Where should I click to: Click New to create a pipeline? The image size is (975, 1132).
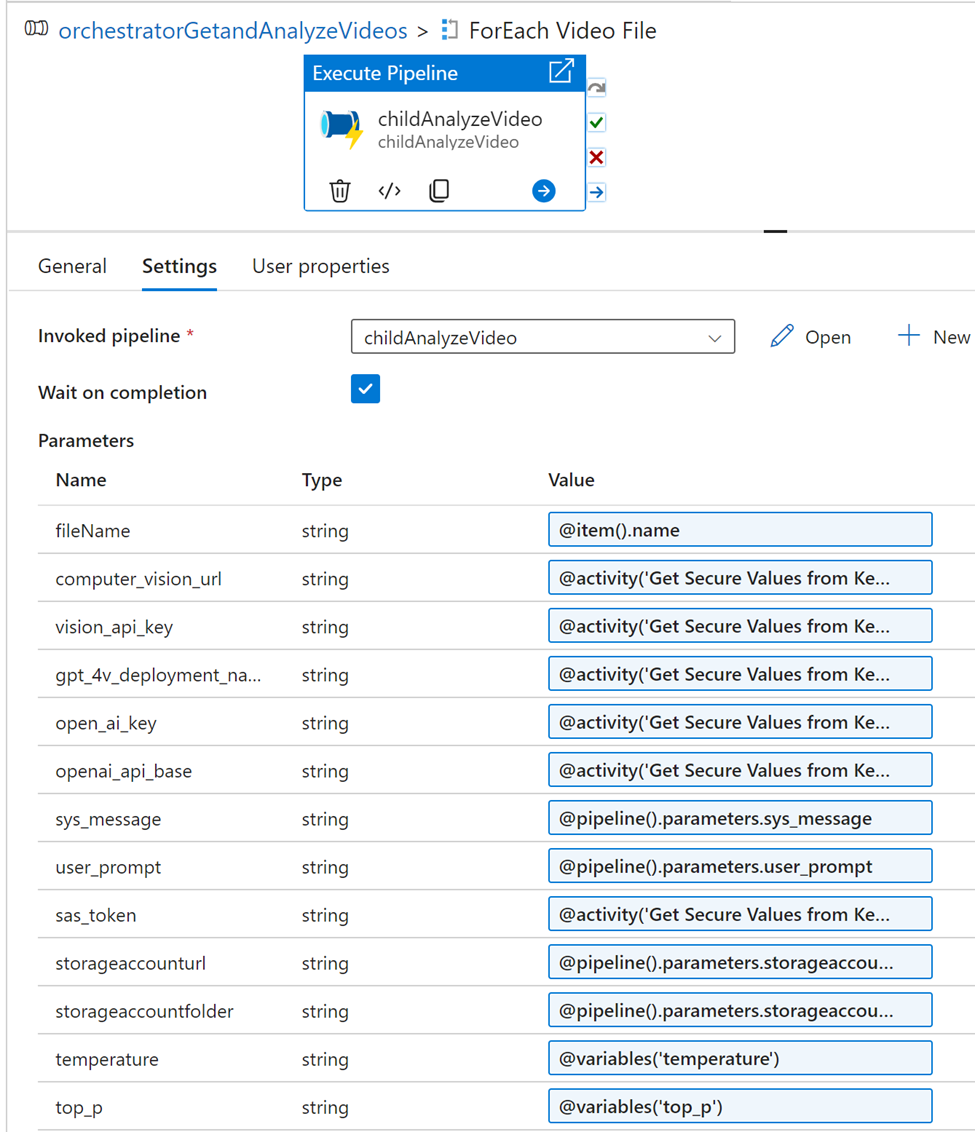click(x=935, y=336)
